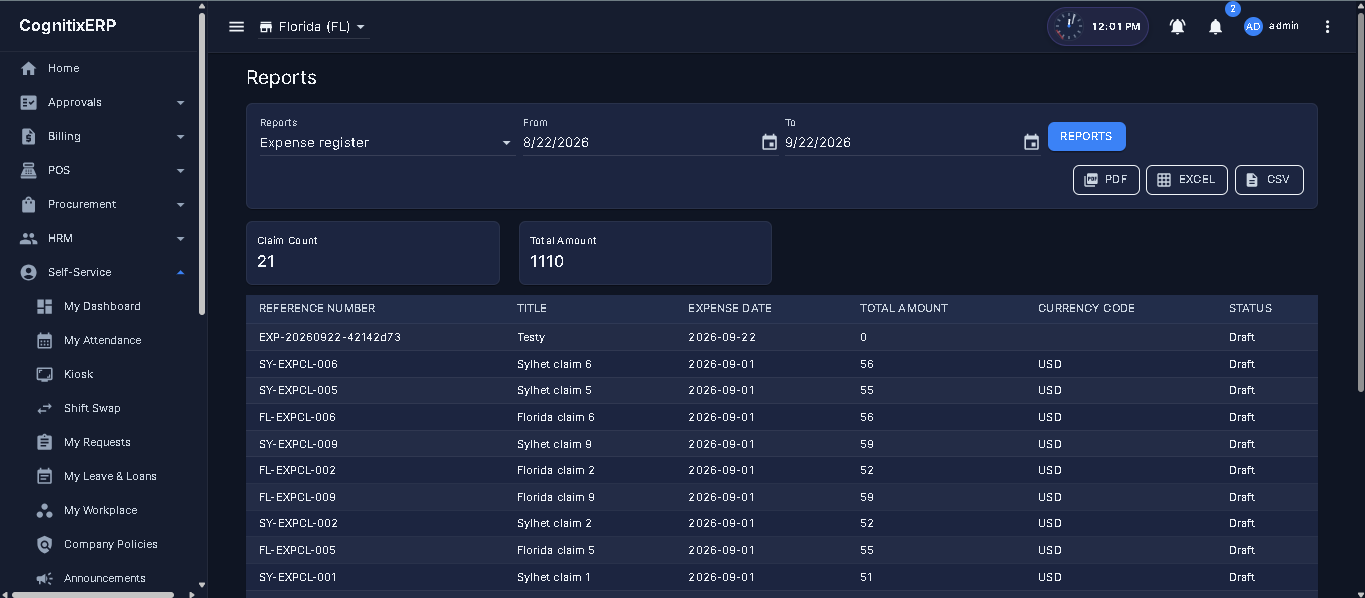1365x598 pixels.
Task: Click the REFERENCE NUMBER column header
Action: 317,308
